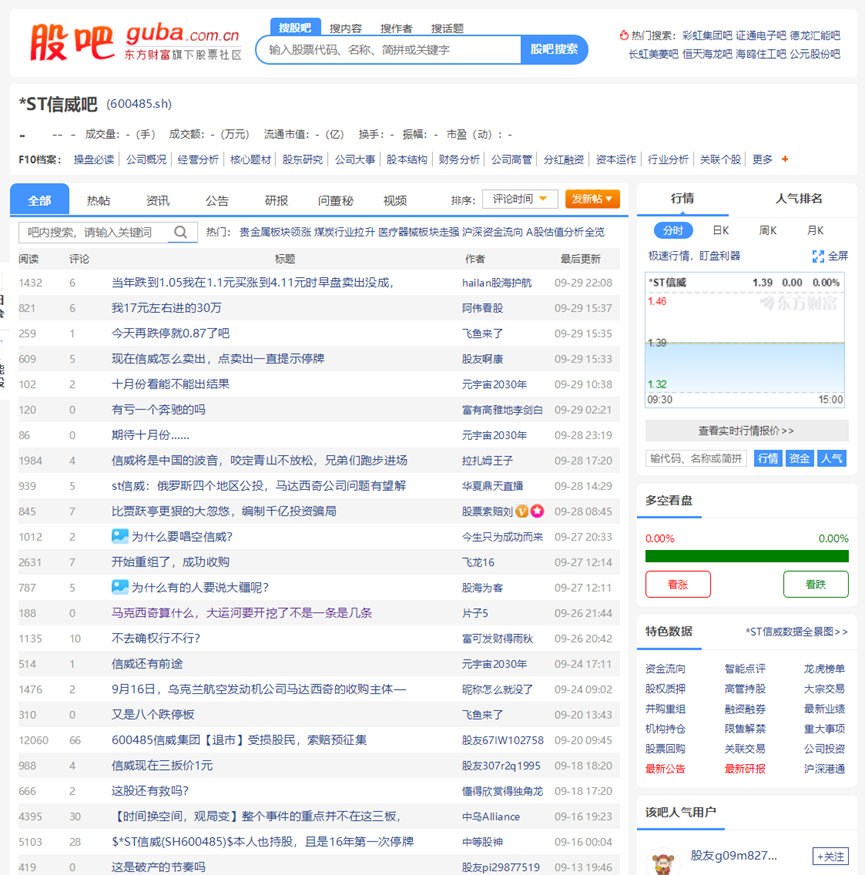865x875 pixels.
Task: Vote 看涨 in the bull-bear poll
Action: click(677, 584)
